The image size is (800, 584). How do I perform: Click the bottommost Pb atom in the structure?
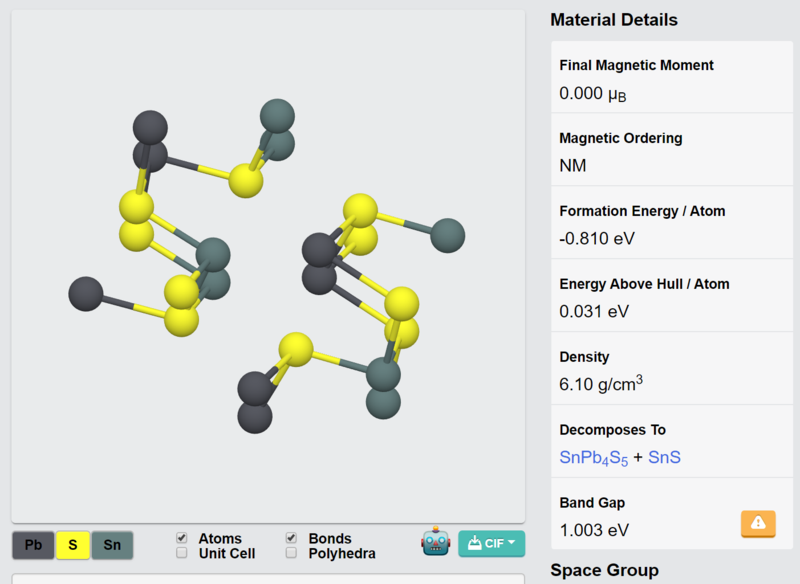pyautogui.click(x=255, y=416)
